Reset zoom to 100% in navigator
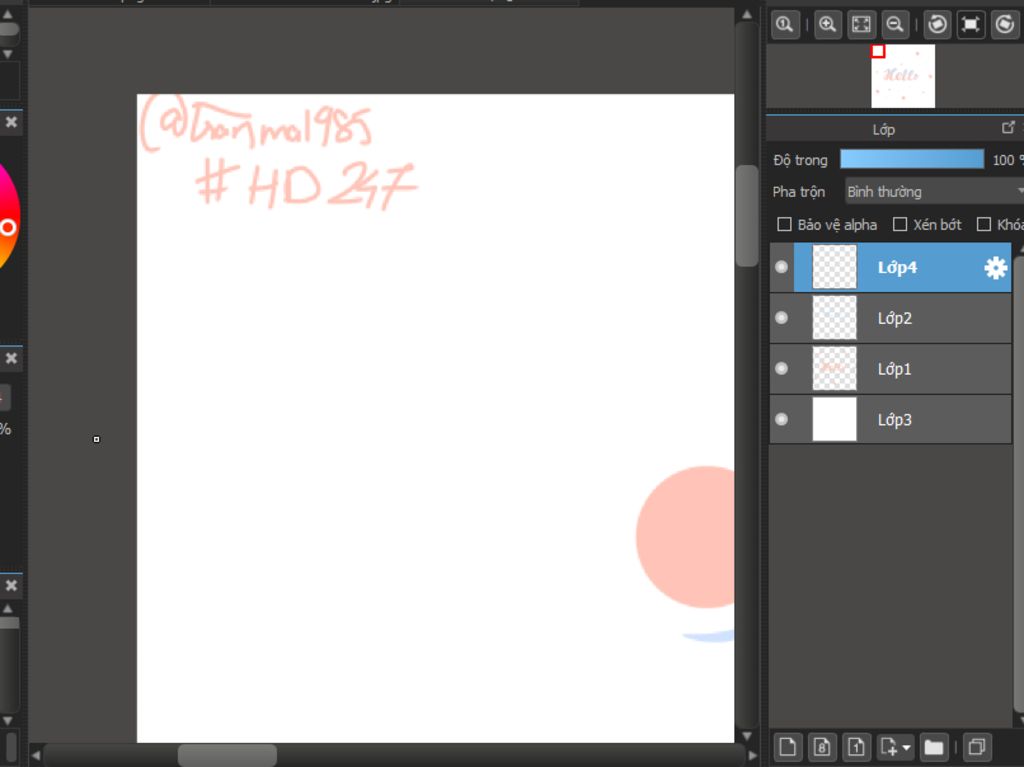1024x767 pixels. coord(784,25)
